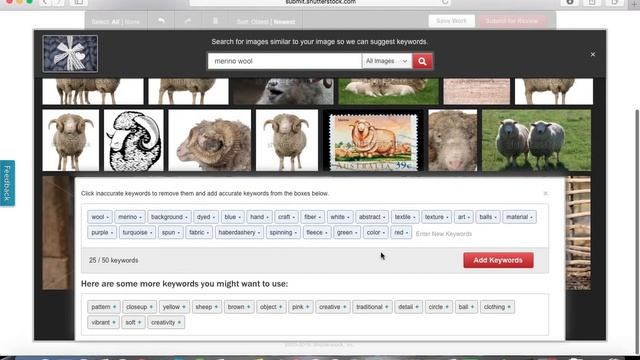Remove the hand keyword tag

pos(259,217)
